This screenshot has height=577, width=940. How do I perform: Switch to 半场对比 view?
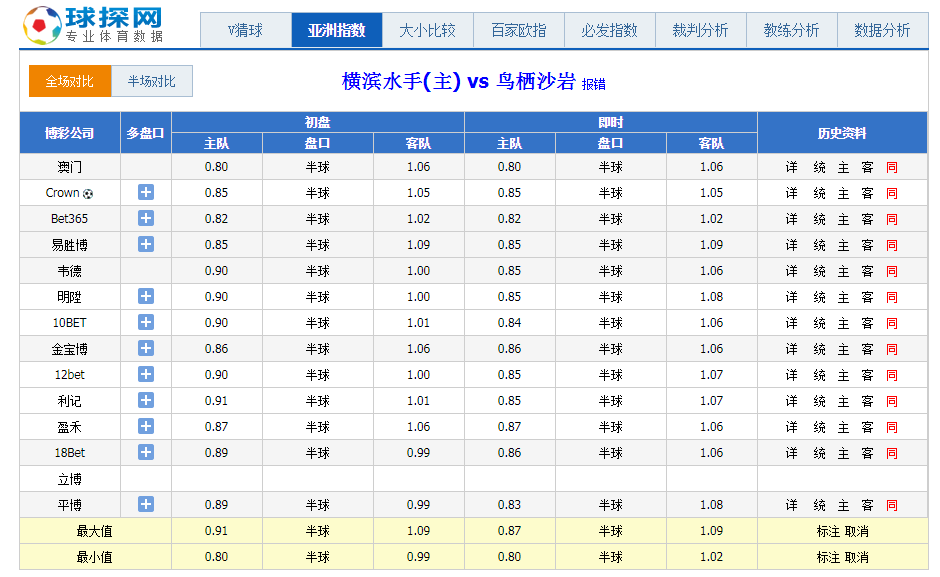coord(152,81)
